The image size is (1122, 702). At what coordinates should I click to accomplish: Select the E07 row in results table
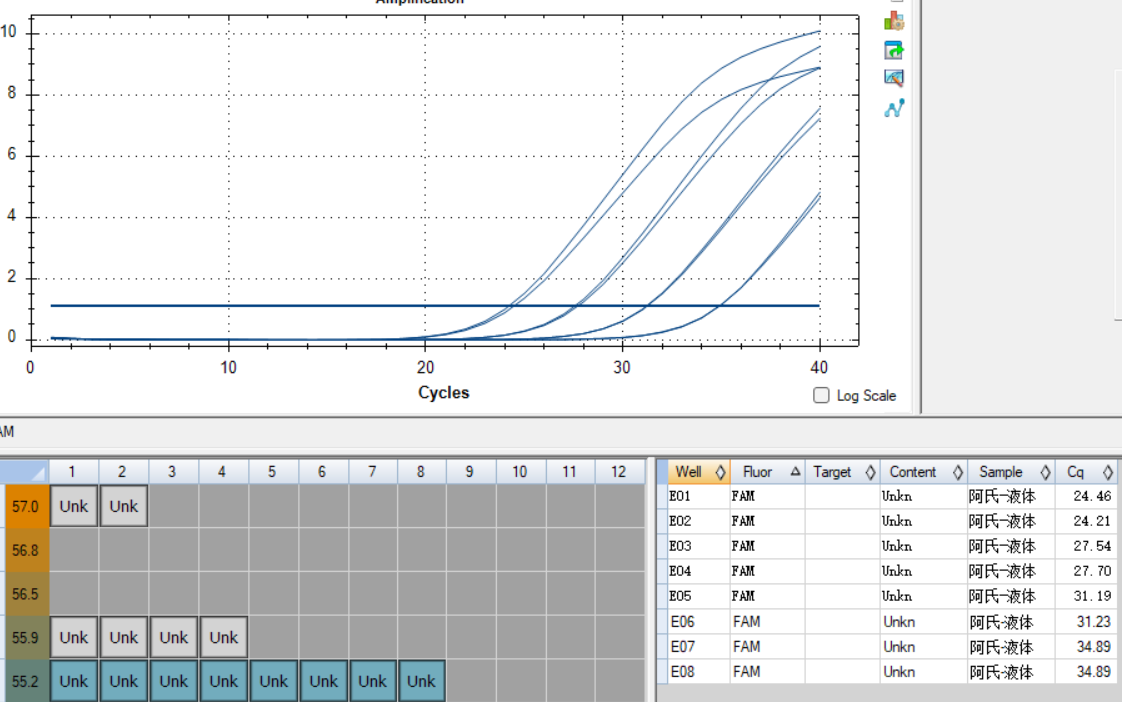[x=887, y=647]
